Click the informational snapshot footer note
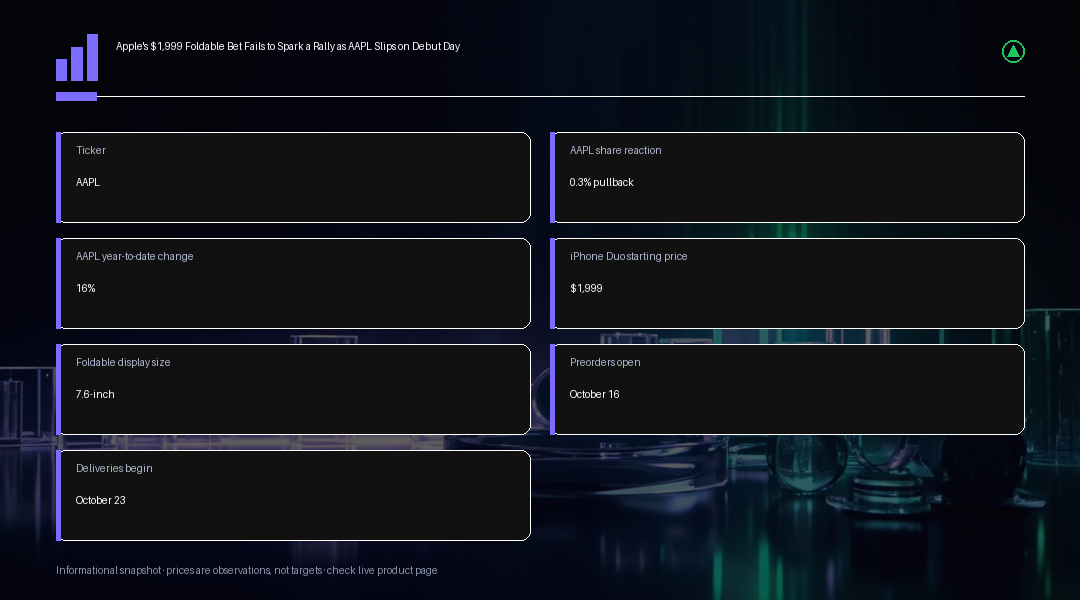Screen dimensions: 1080x600 click(x=247, y=570)
